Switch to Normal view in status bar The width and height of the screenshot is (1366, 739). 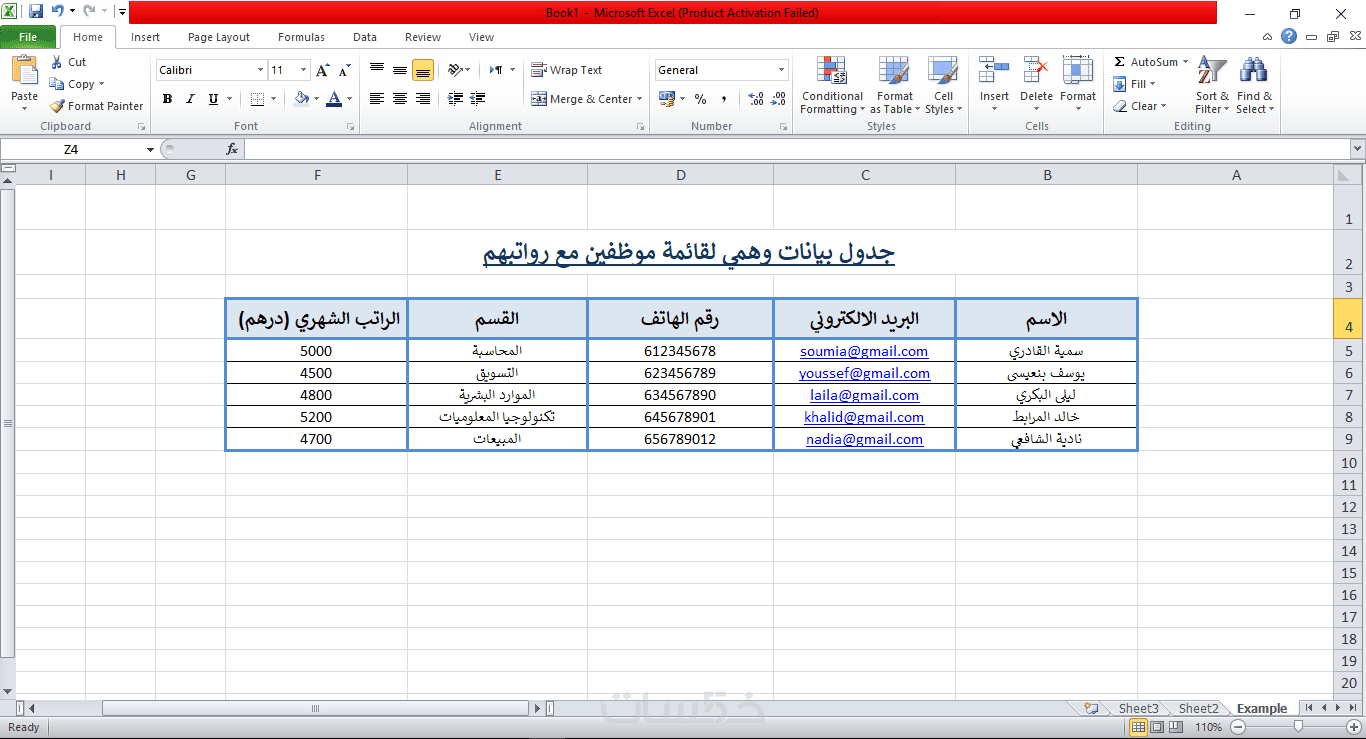click(1138, 727)
